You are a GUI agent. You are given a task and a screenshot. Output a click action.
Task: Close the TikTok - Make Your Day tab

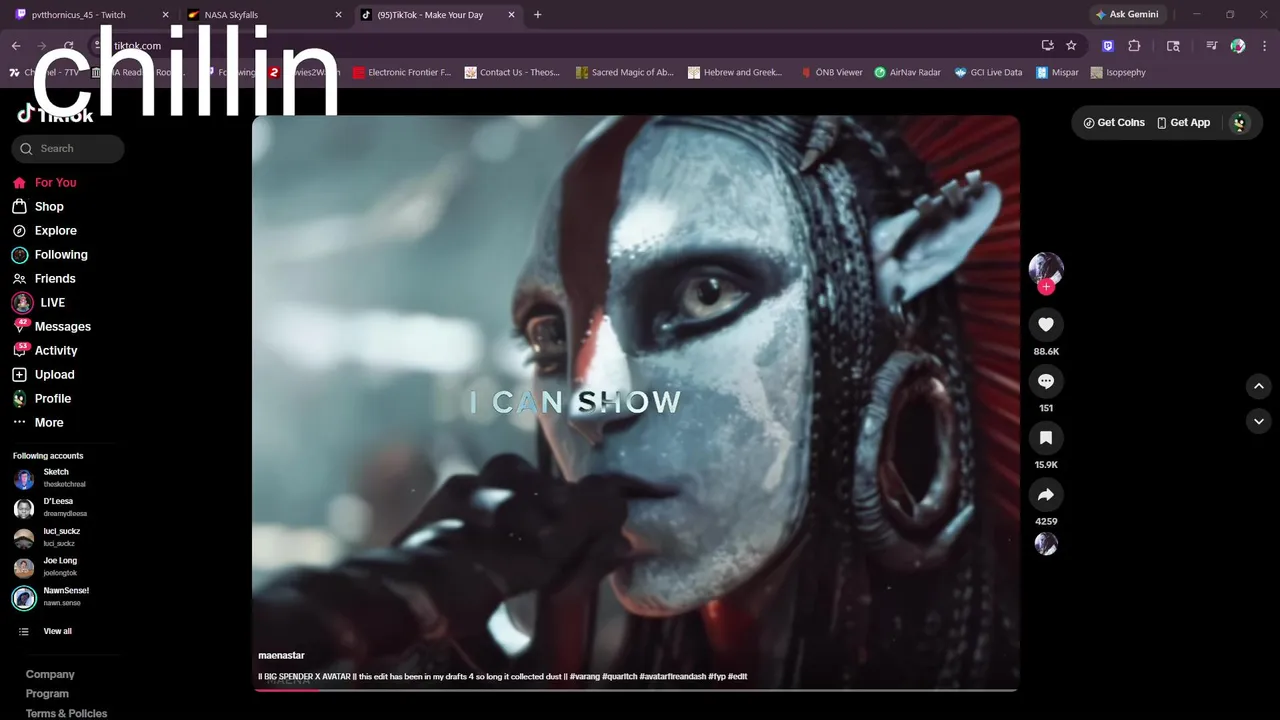click(x=511, y=15)
